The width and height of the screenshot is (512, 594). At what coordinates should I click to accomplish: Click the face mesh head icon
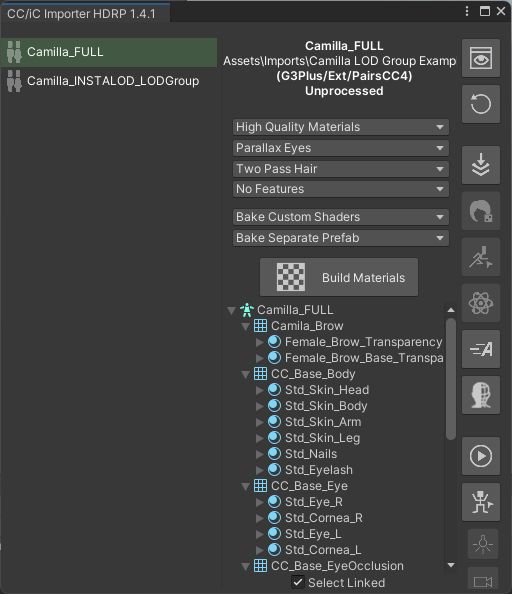coord(481,395)
